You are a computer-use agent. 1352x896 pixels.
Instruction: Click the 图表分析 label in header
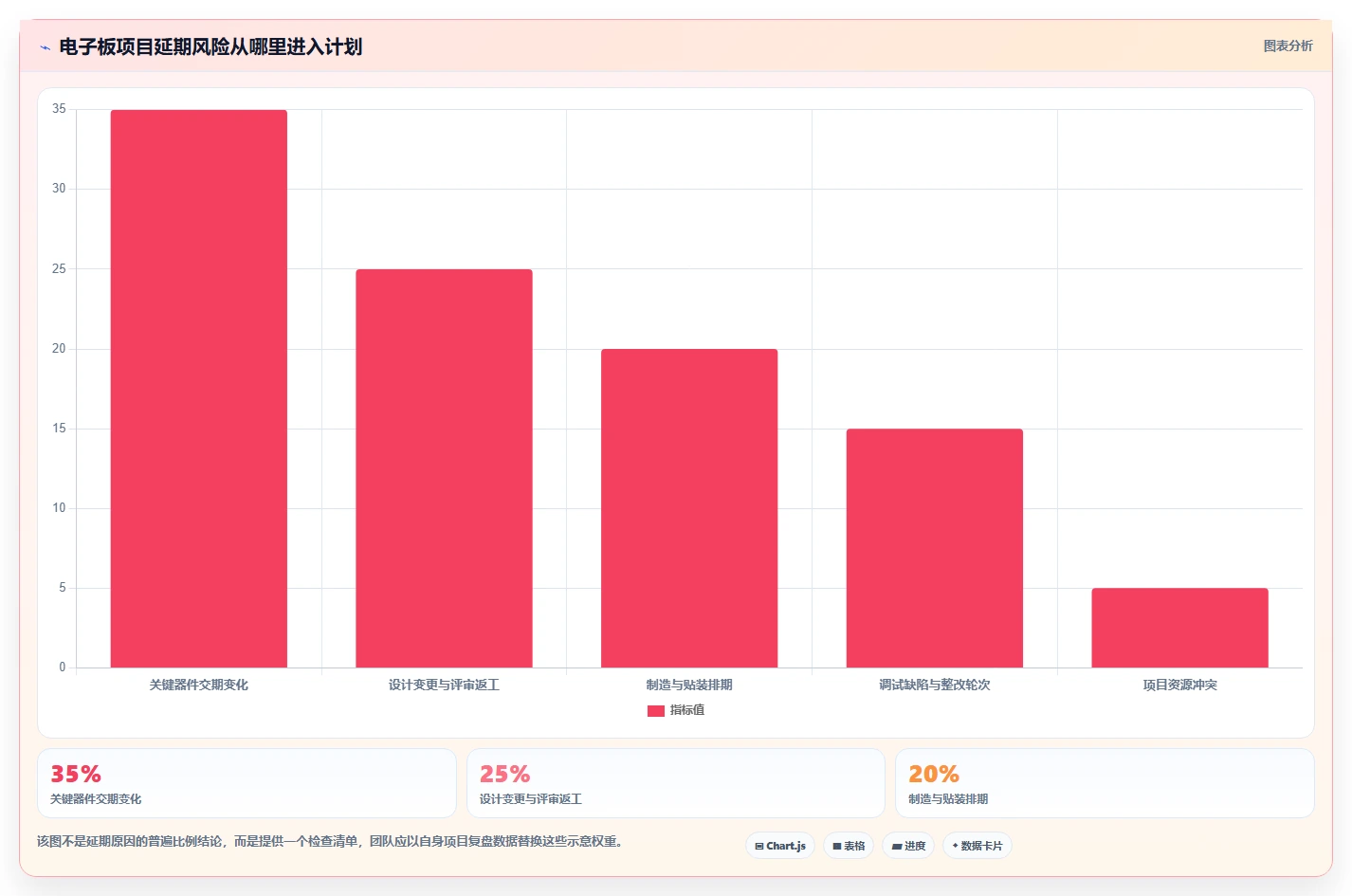click(x=1288, y=46)
